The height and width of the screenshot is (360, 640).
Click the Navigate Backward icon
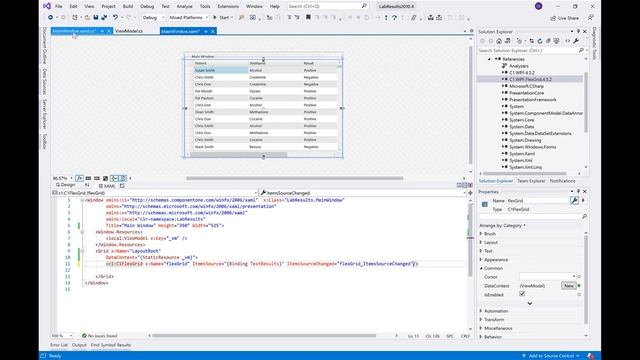tap(50, 18)
